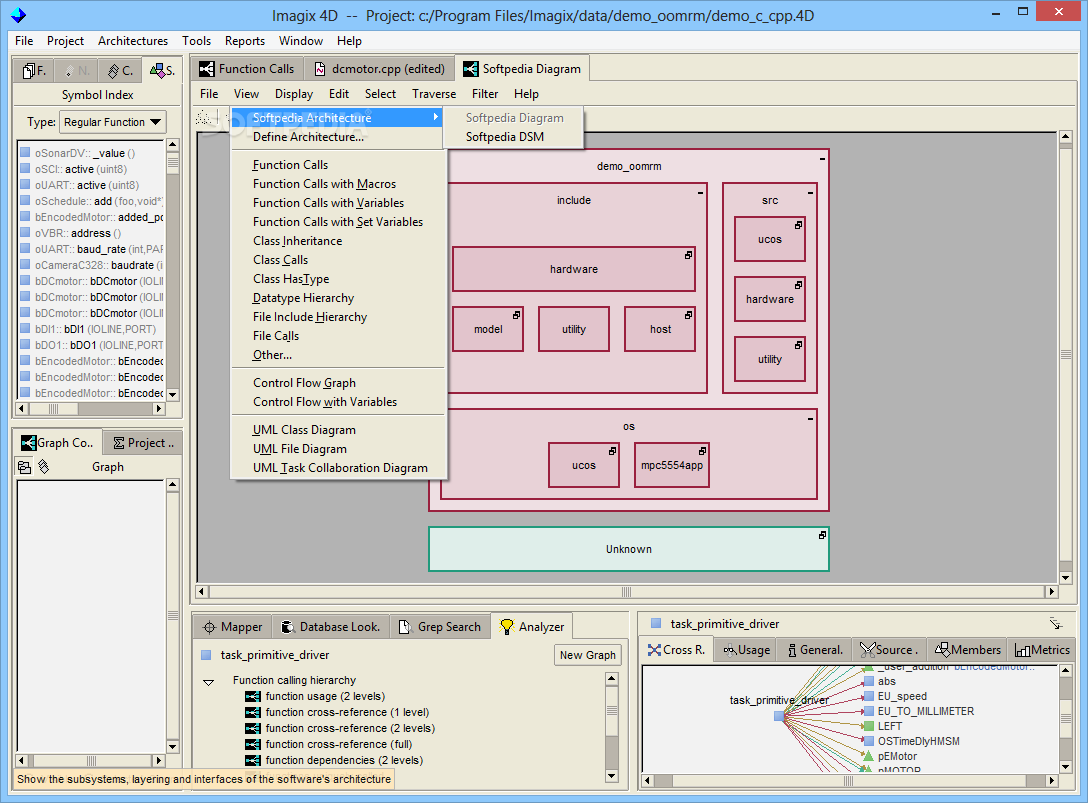Collapse the demo_oomrm subsystem box
Image resolution: width=1088 pixels, height=803 pixels.
click(x=822, y=159)
